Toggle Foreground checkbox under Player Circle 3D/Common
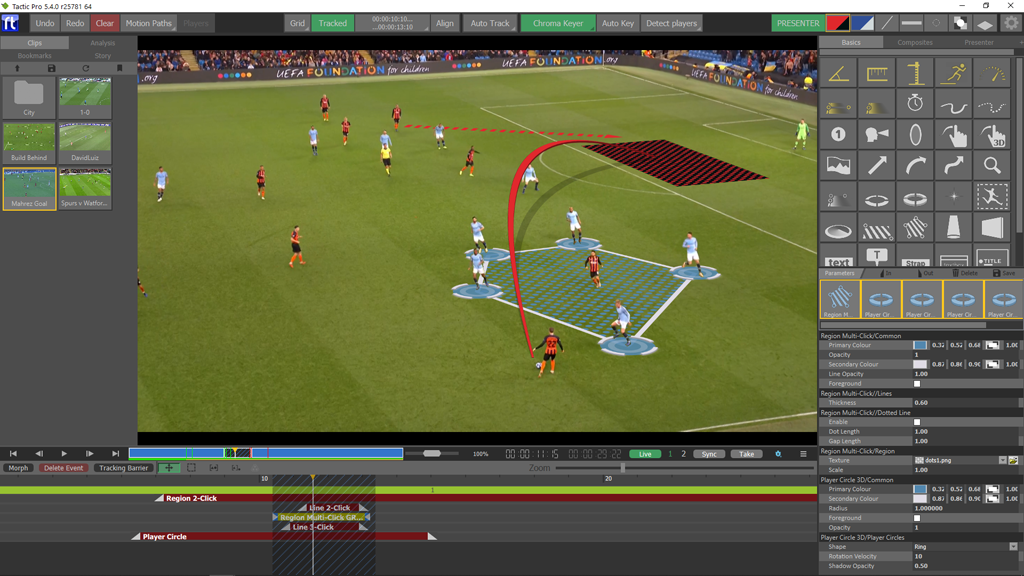This screenshot has width=1024, height=576. point(917,518)
